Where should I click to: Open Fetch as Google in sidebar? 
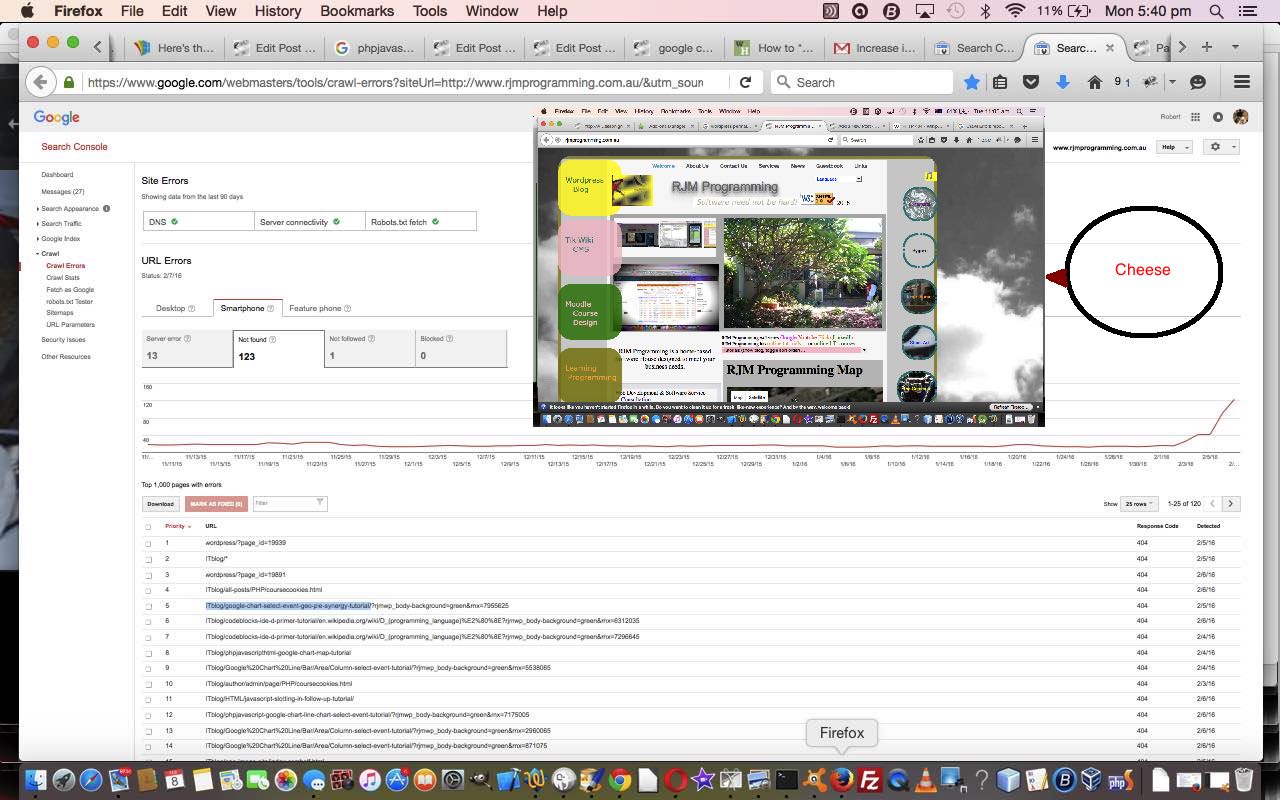70,290
